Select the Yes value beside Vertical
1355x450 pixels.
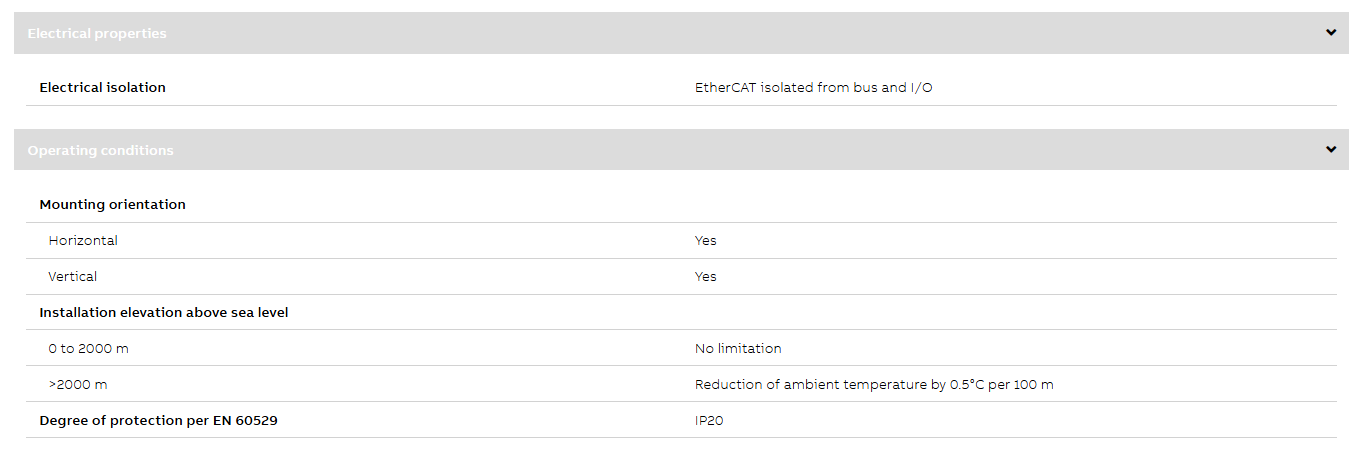[706, 277]
